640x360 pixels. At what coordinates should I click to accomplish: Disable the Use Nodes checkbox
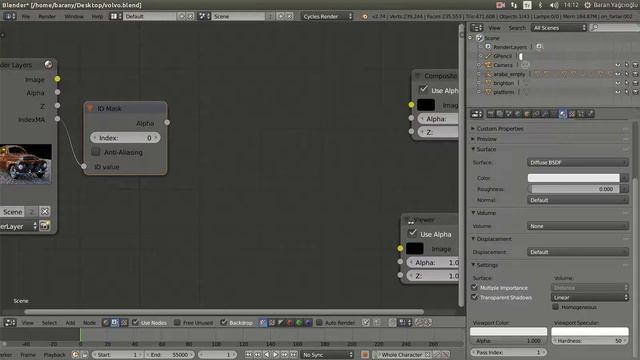(135, 322)
